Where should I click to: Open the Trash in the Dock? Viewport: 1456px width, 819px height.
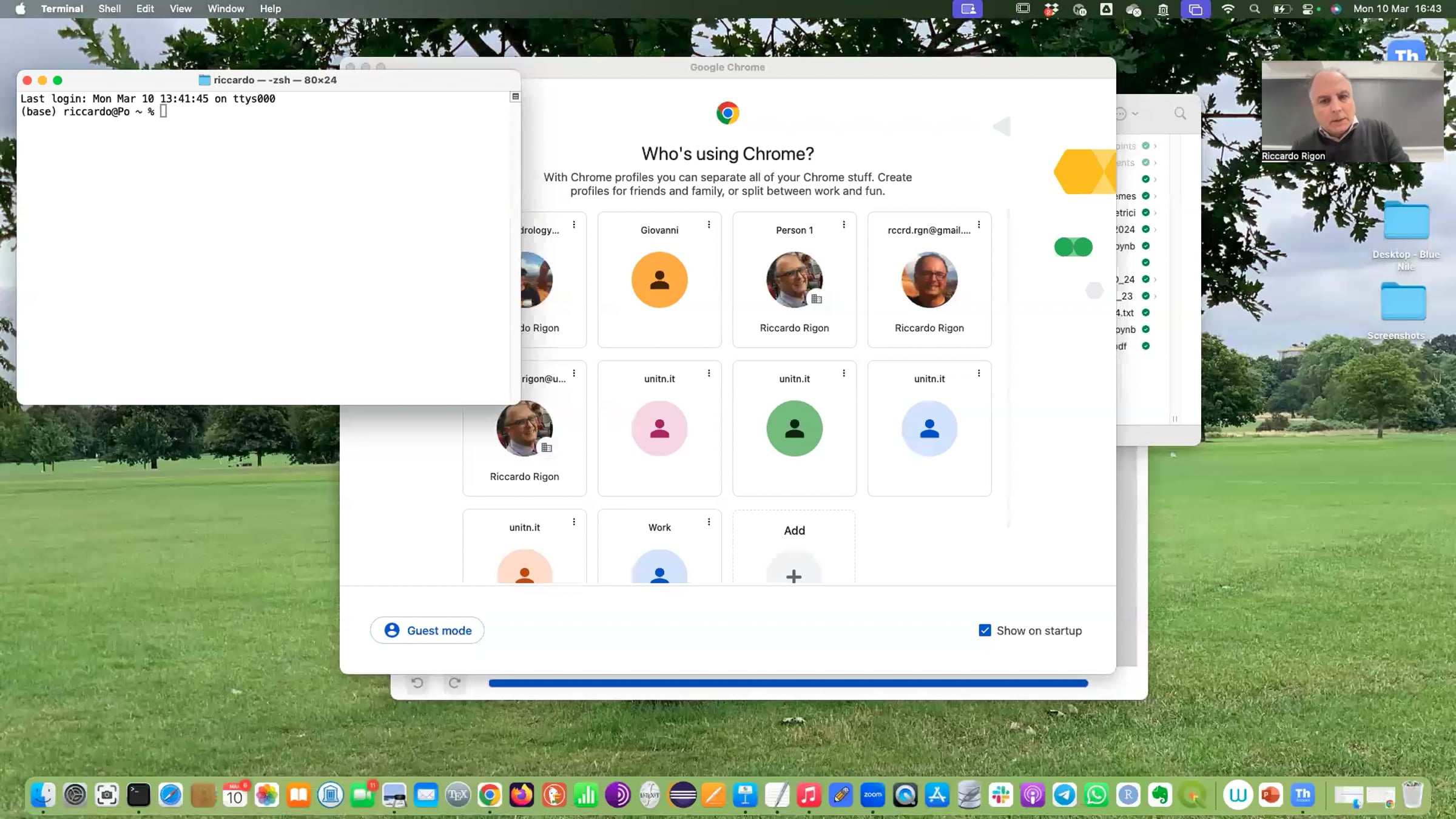(x=1413, y=795)
